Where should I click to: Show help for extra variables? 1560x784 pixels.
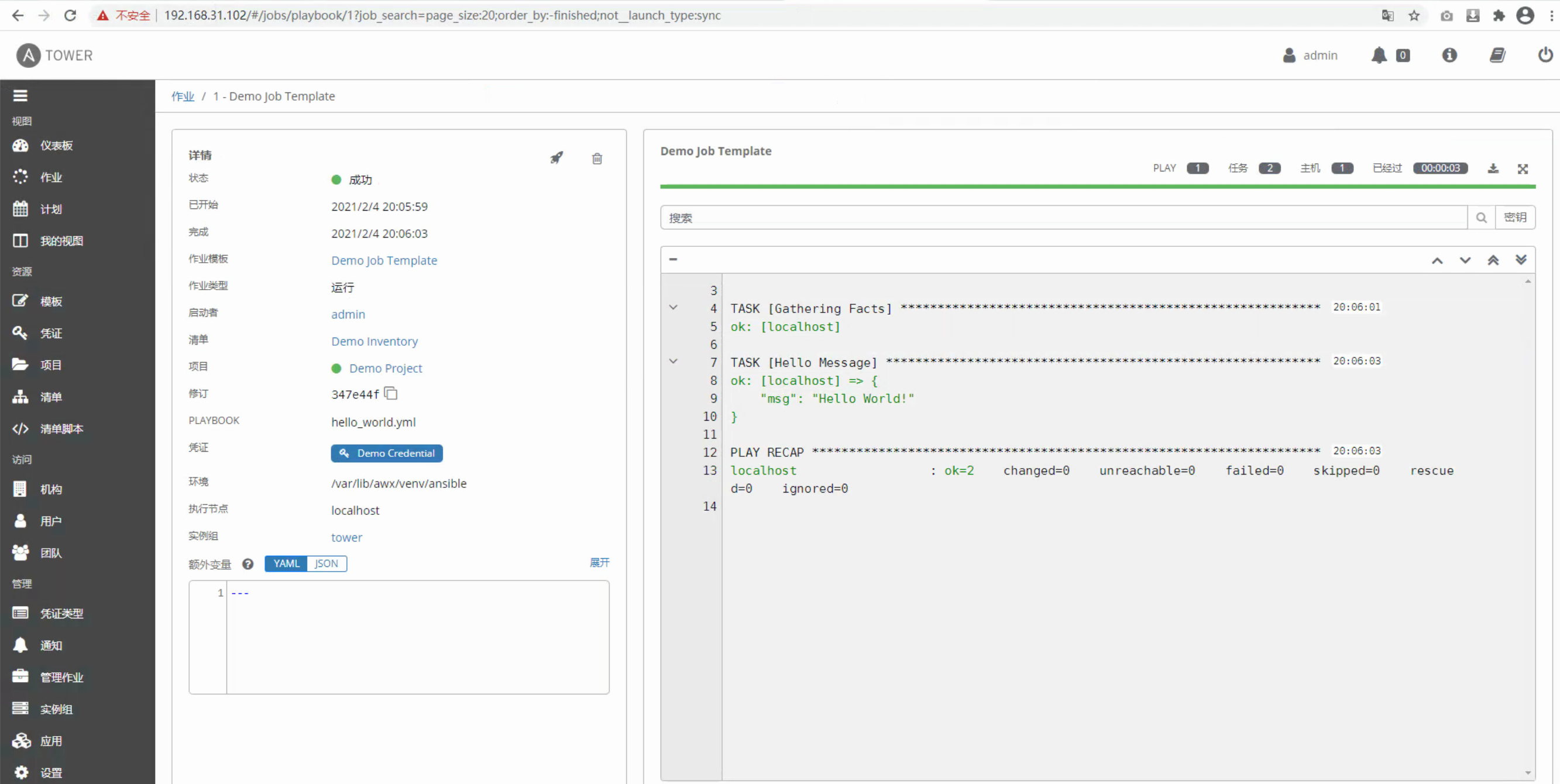click(x=247, y=563)
